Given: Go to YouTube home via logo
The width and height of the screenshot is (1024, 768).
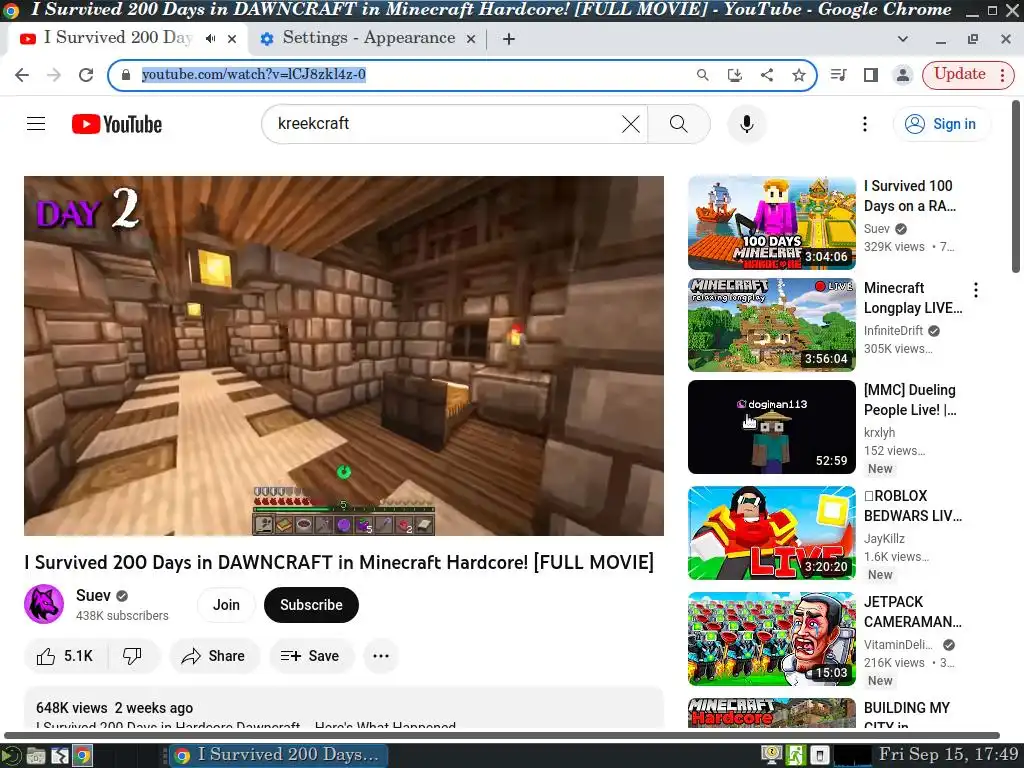Looking at the screenshot, I should click(x=117, y=124).
